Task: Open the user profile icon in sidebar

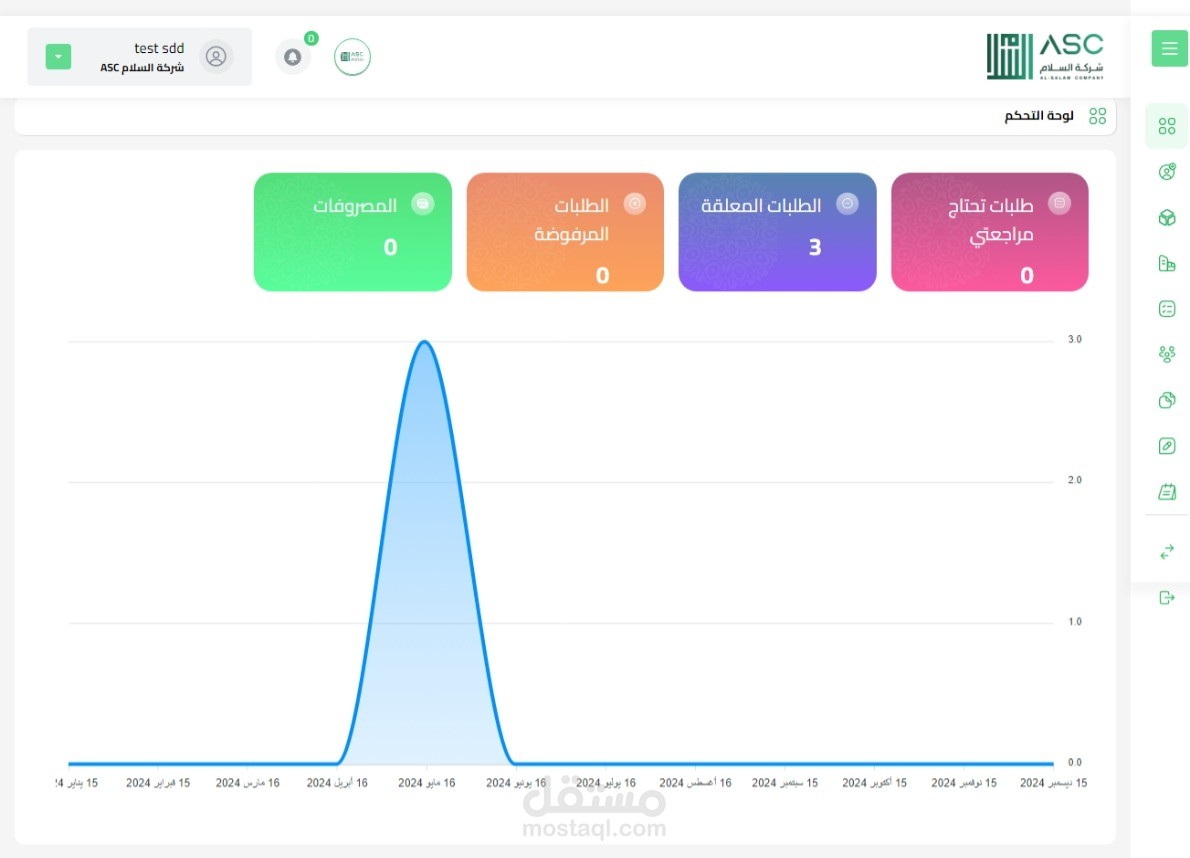Action: [x=1166, y=172]
